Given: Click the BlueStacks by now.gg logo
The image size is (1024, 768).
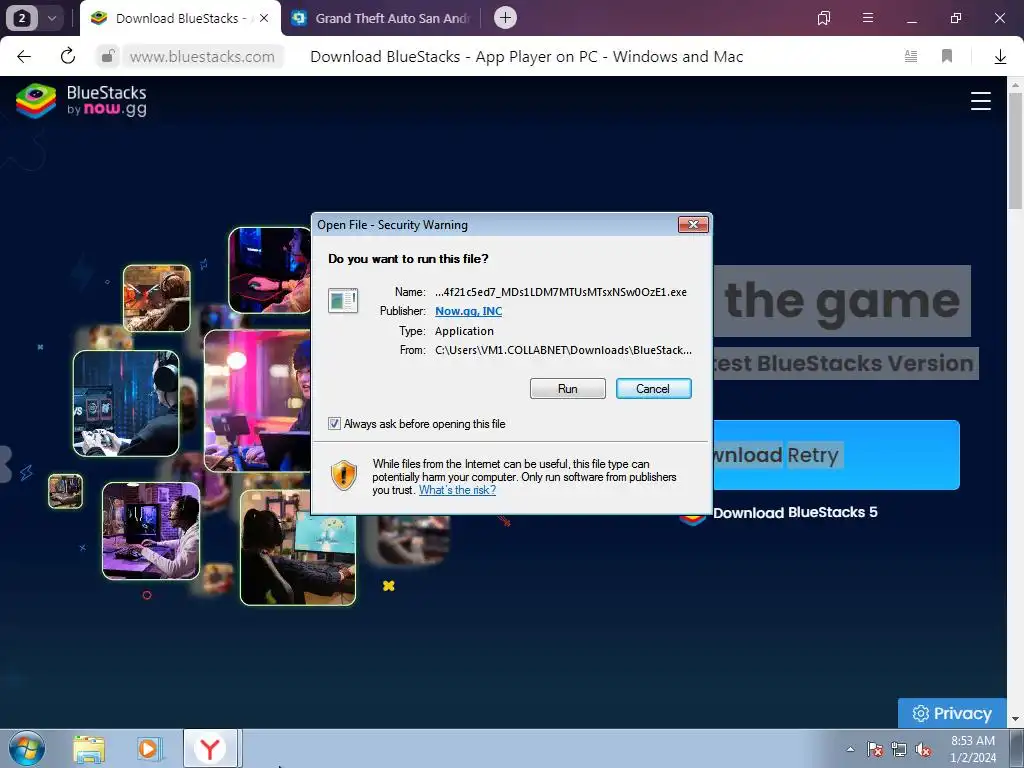Looking at the screenshot, I should (82, 101).
